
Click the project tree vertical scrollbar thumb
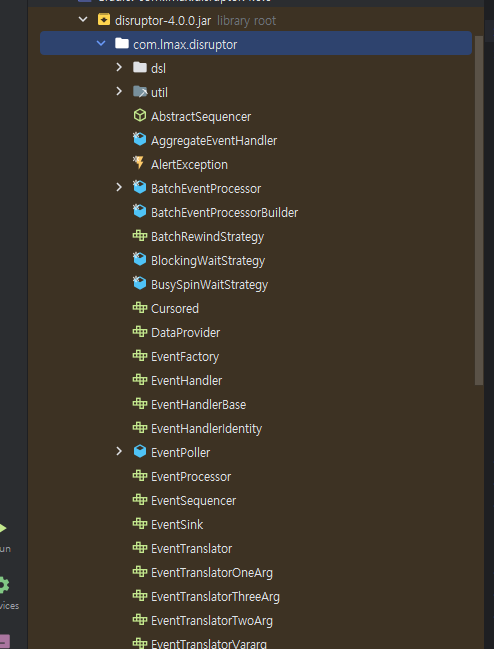pos(479,210)
